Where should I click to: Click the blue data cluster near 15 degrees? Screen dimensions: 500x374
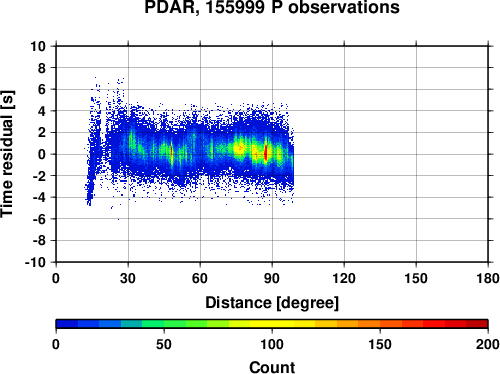click(x=93, y=150)
